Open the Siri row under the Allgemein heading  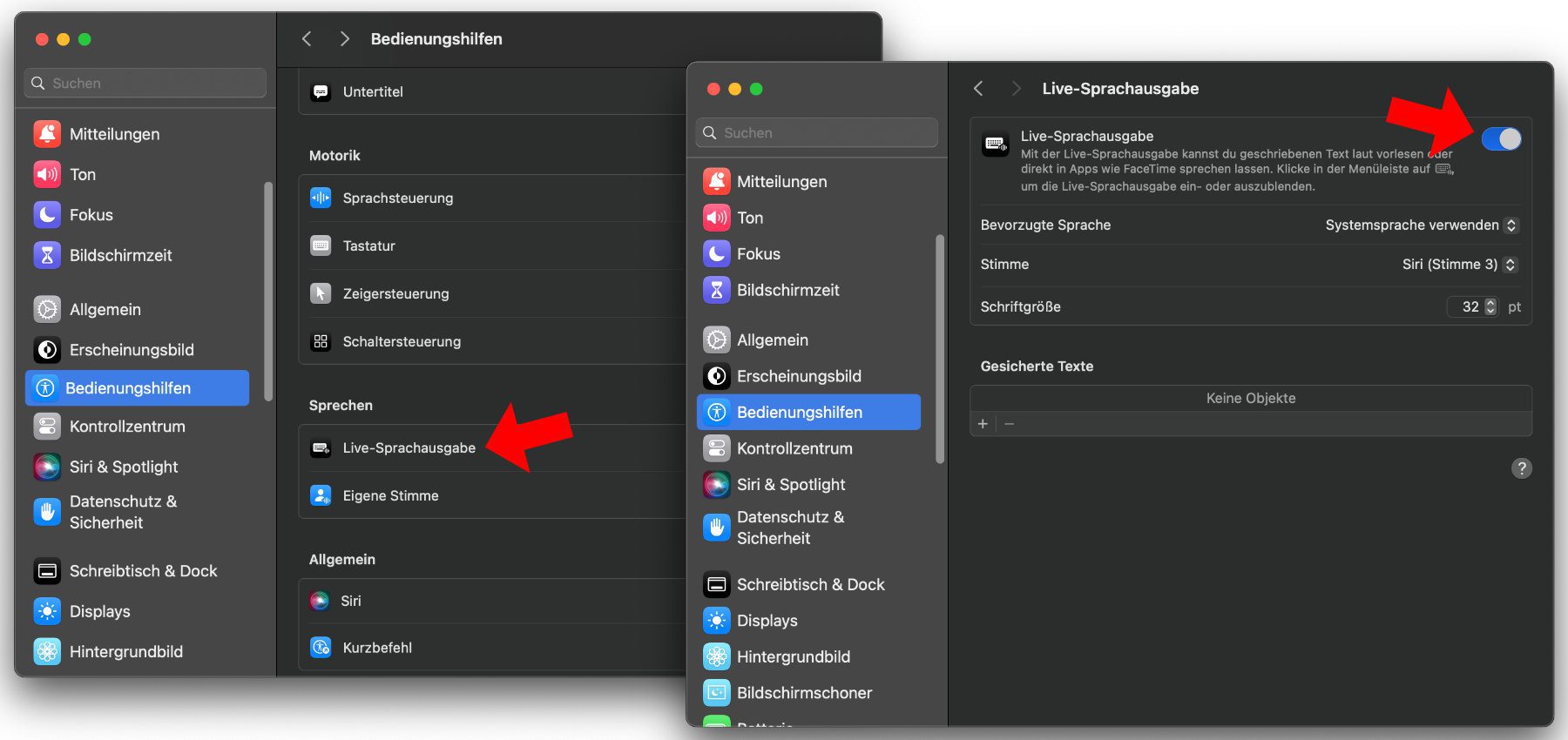(x=350, y=601)
